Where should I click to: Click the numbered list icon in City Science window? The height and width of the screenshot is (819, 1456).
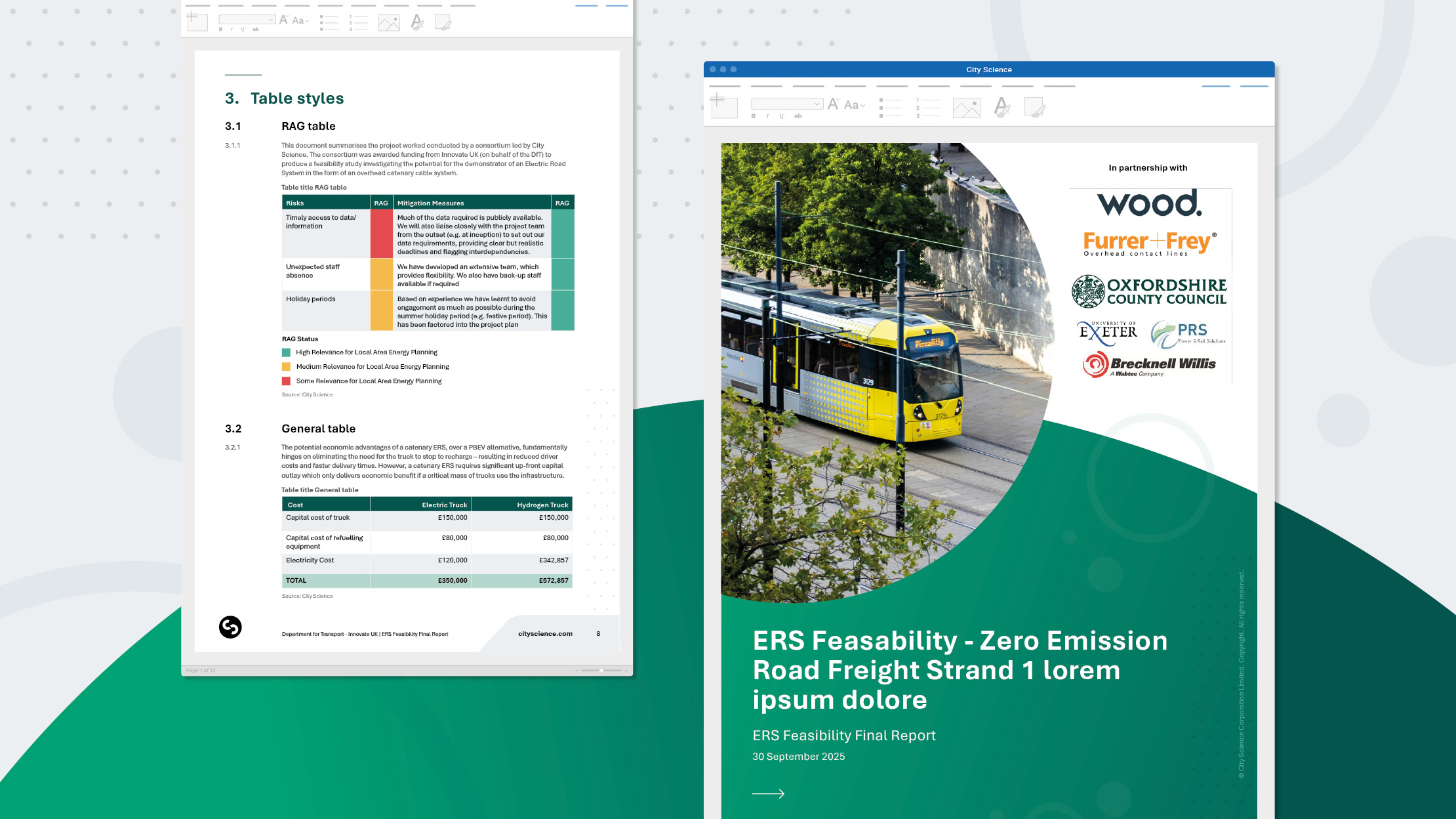[x=928, y=108]
